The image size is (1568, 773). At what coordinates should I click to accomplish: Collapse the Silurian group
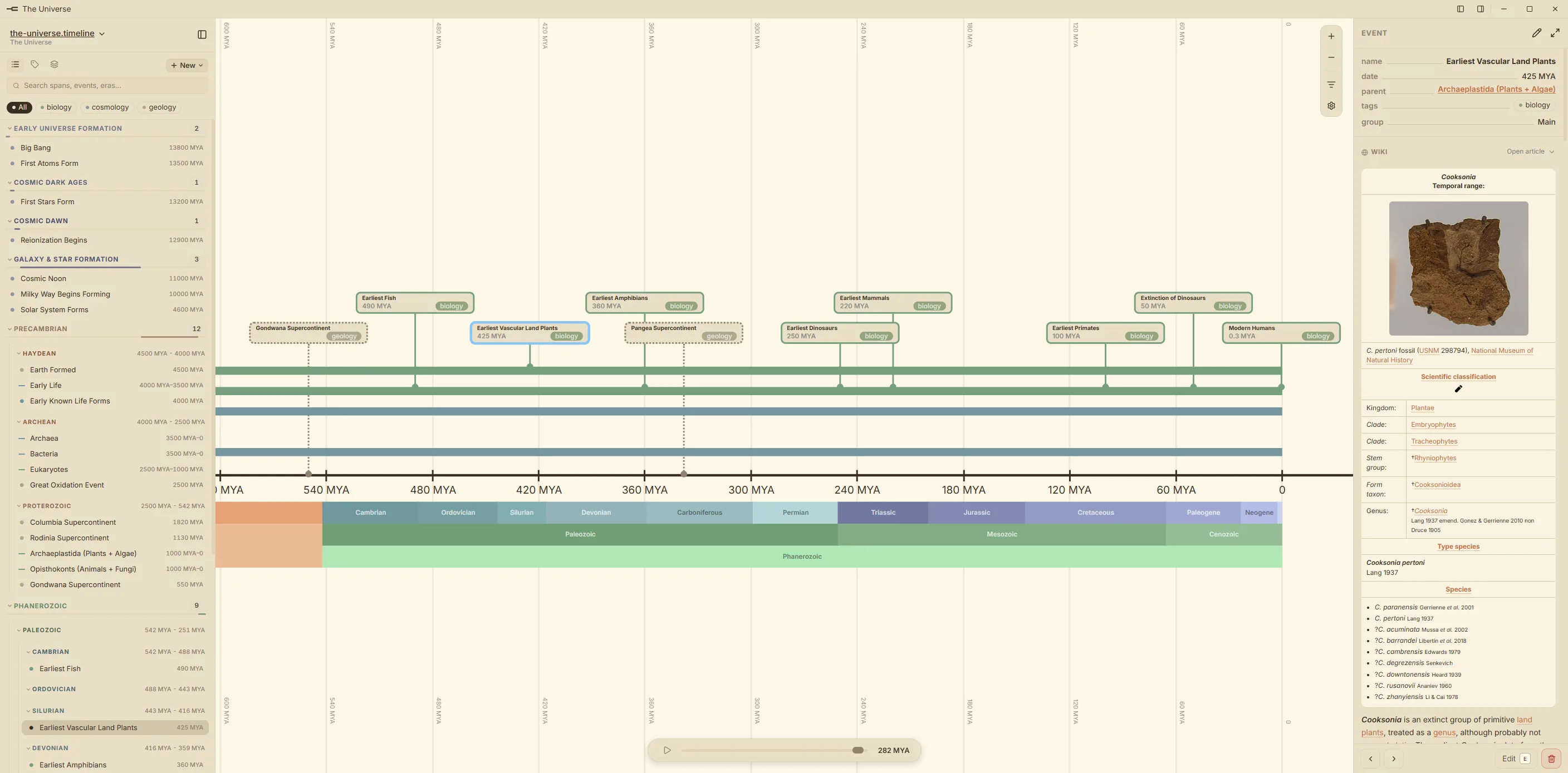28,711
